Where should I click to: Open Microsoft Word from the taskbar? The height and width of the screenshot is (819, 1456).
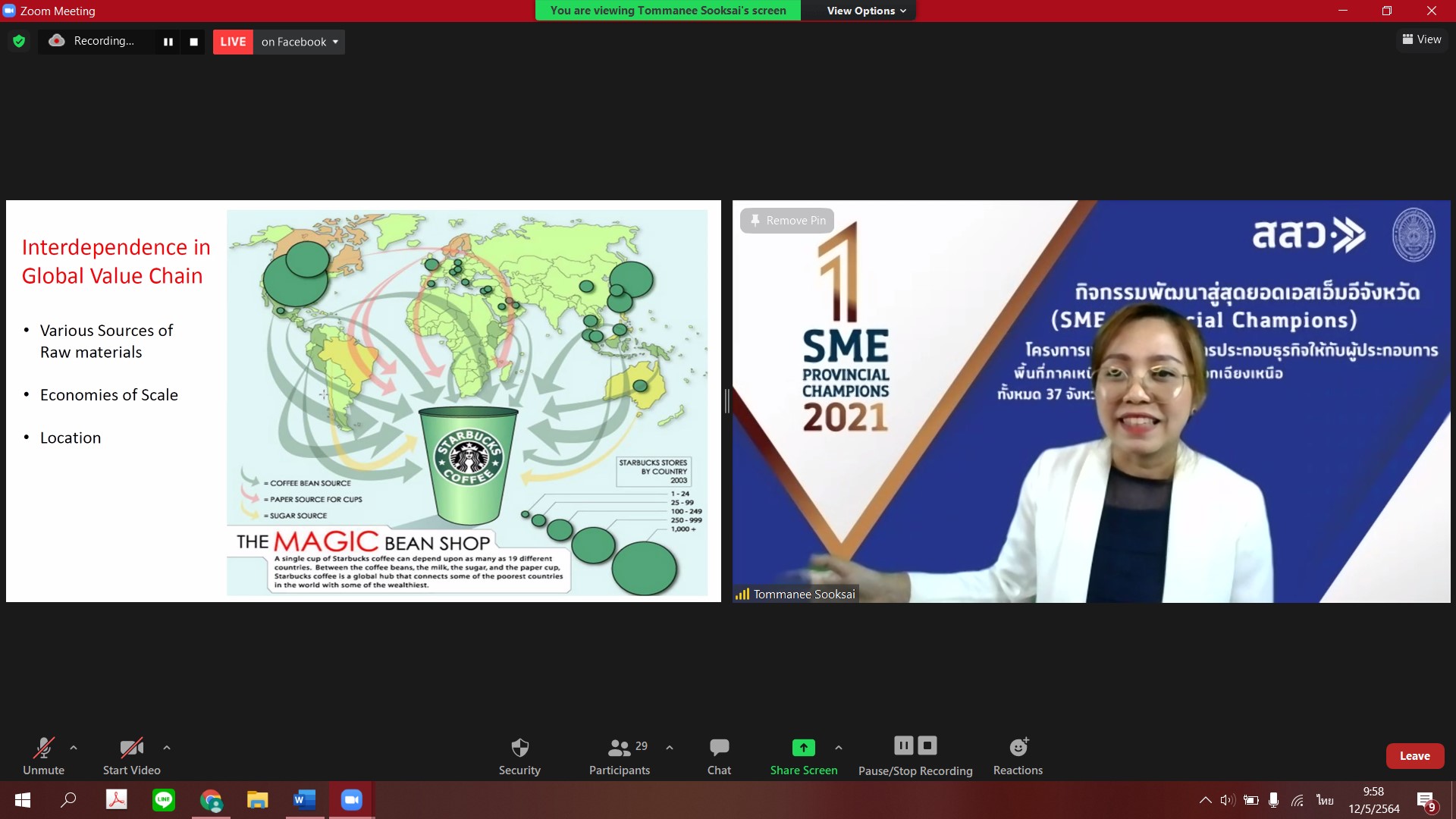click(304, 800)
